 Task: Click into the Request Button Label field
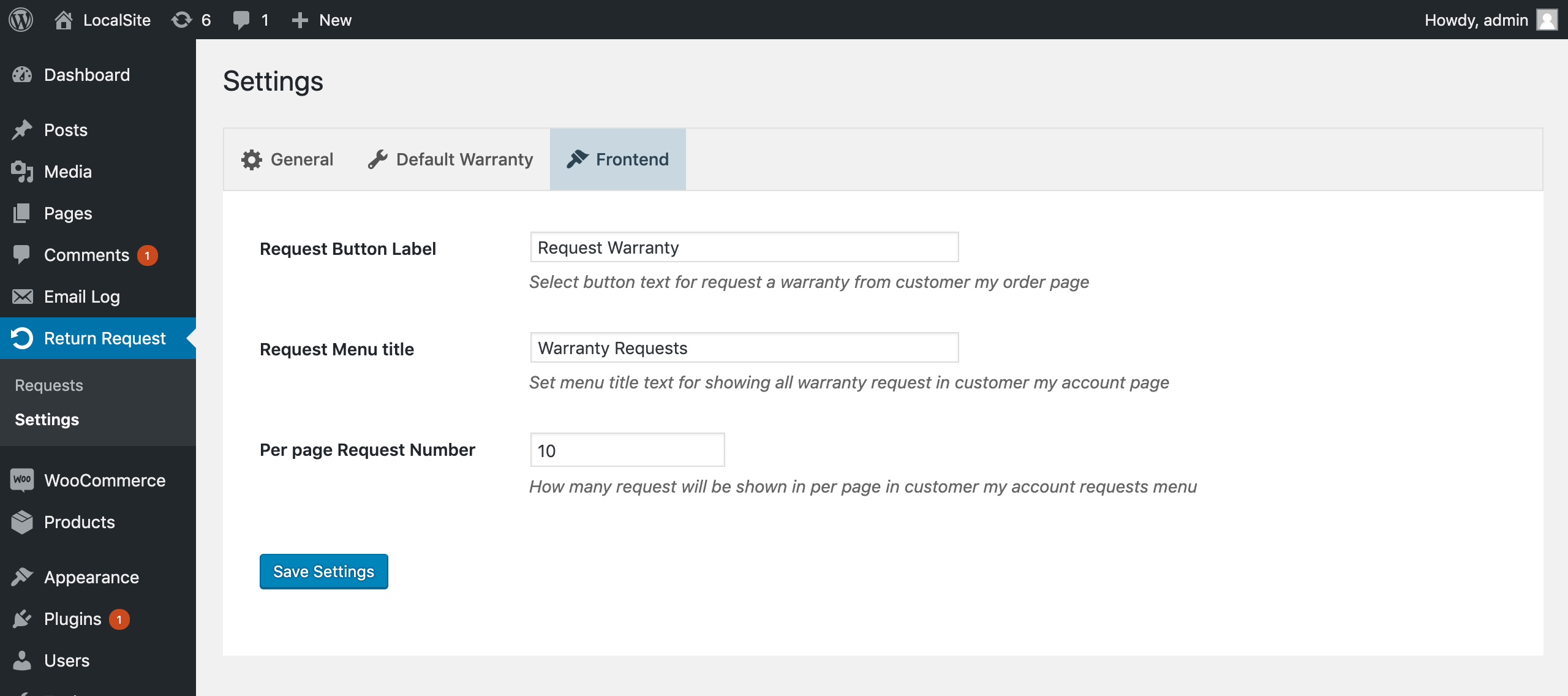tap(744, 248)
